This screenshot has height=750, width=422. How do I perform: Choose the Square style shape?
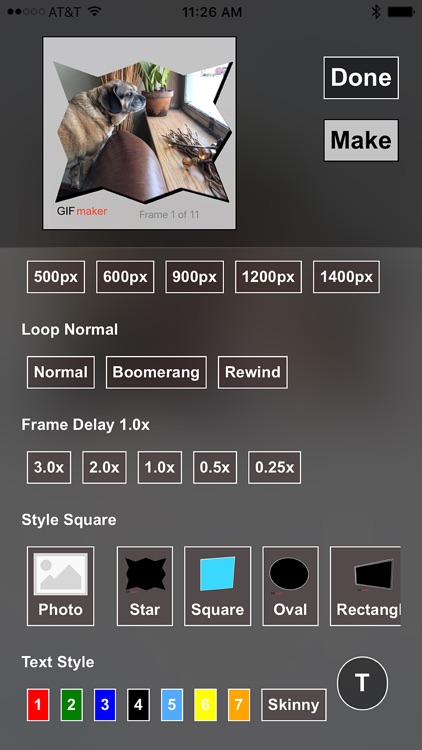(218, 586)
